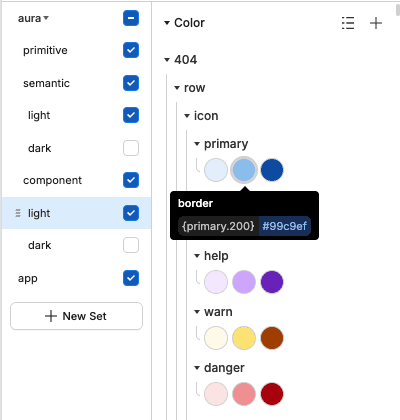Image resolution: width=400 pixels, height=420 pixels.
Task: Click the drag handle next to light set
Action: coord(18,213)
